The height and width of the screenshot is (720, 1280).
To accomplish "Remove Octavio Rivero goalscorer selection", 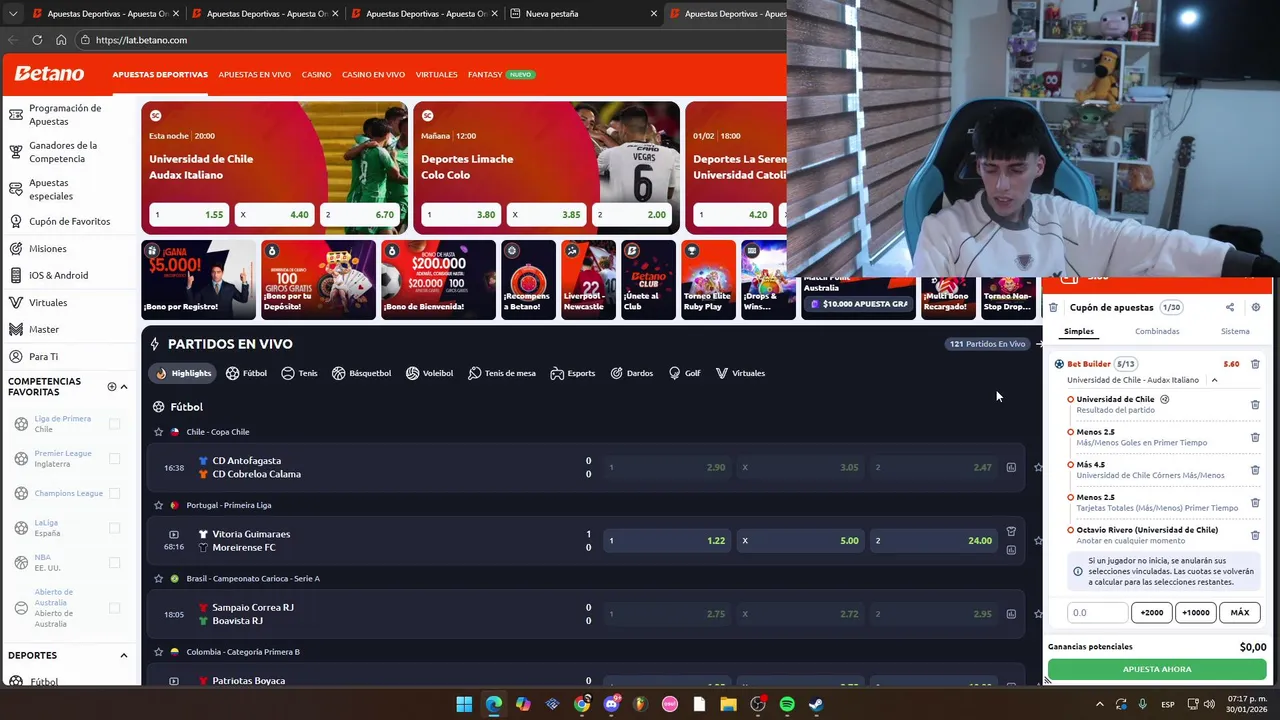I will click(1256, 535).
